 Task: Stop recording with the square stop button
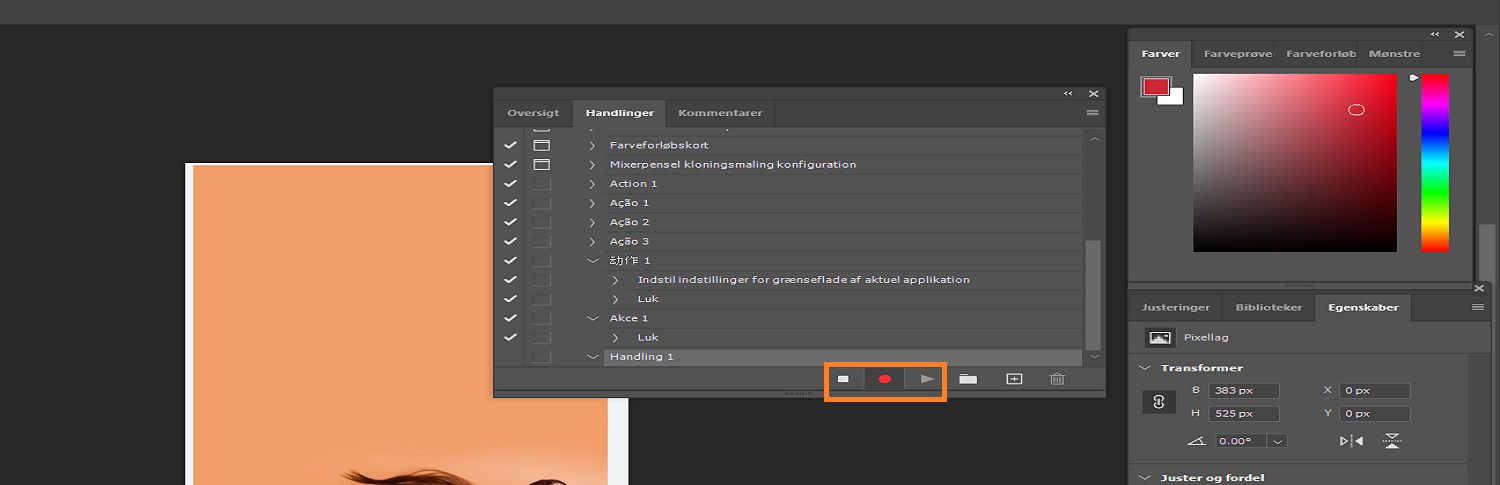click(x=844, y=379)
